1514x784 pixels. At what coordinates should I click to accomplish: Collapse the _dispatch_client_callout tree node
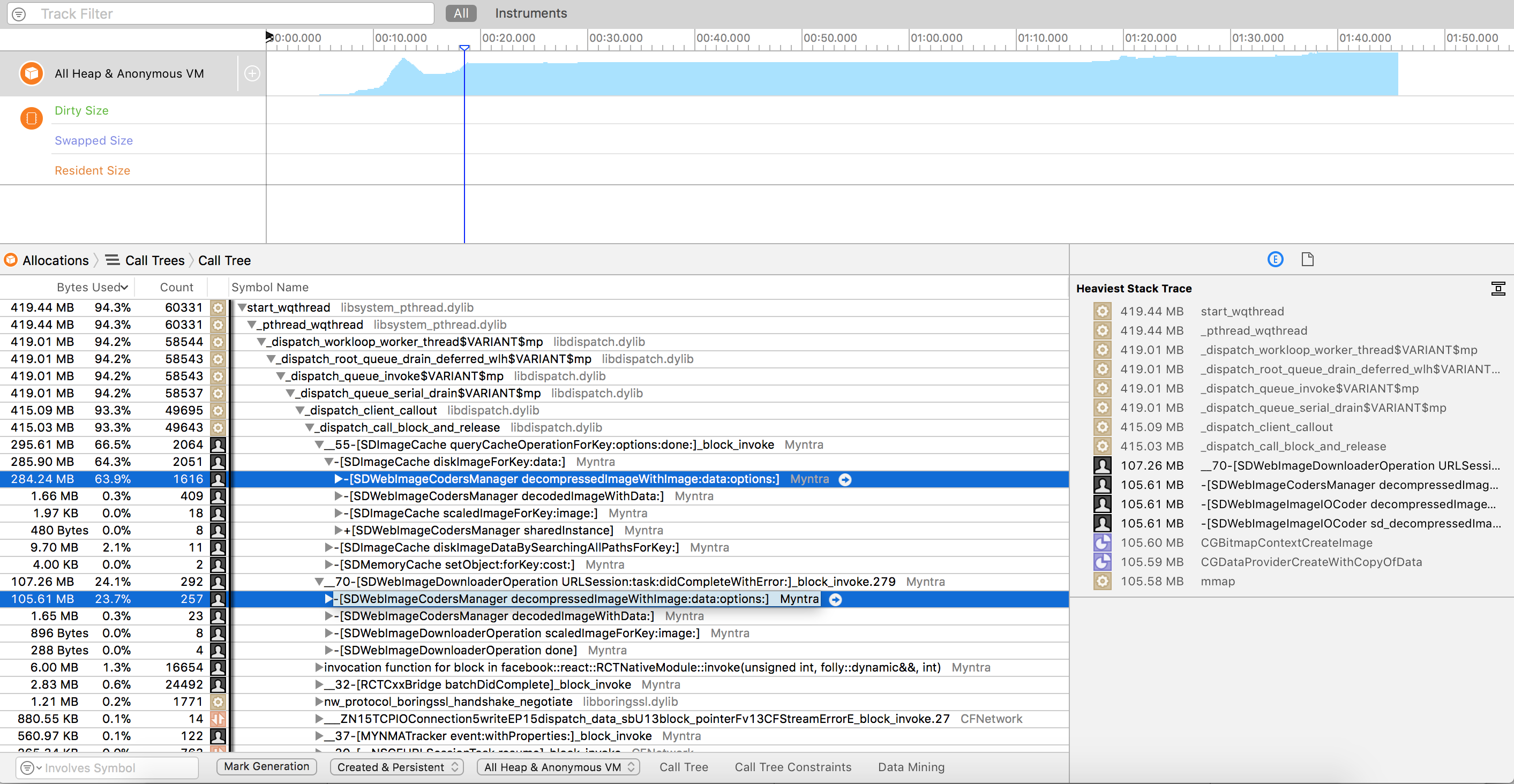[x=301, y=410]
